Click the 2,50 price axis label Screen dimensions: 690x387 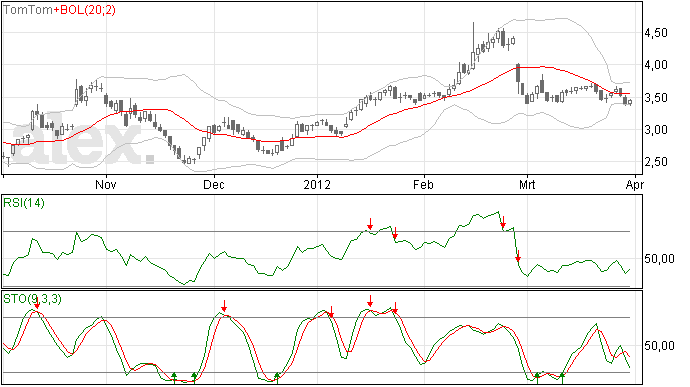point(656,162)
